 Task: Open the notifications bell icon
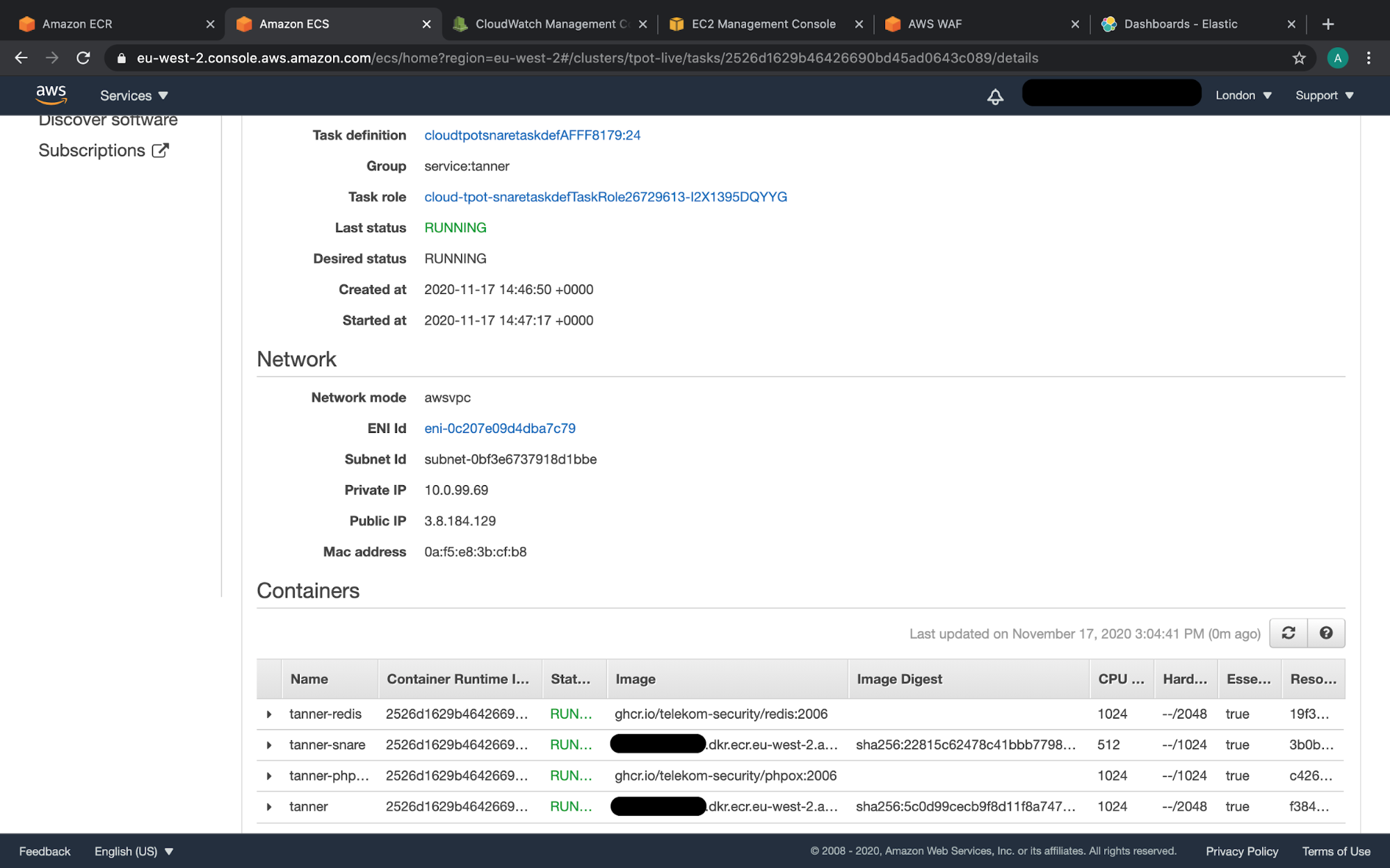click(995, 96)
